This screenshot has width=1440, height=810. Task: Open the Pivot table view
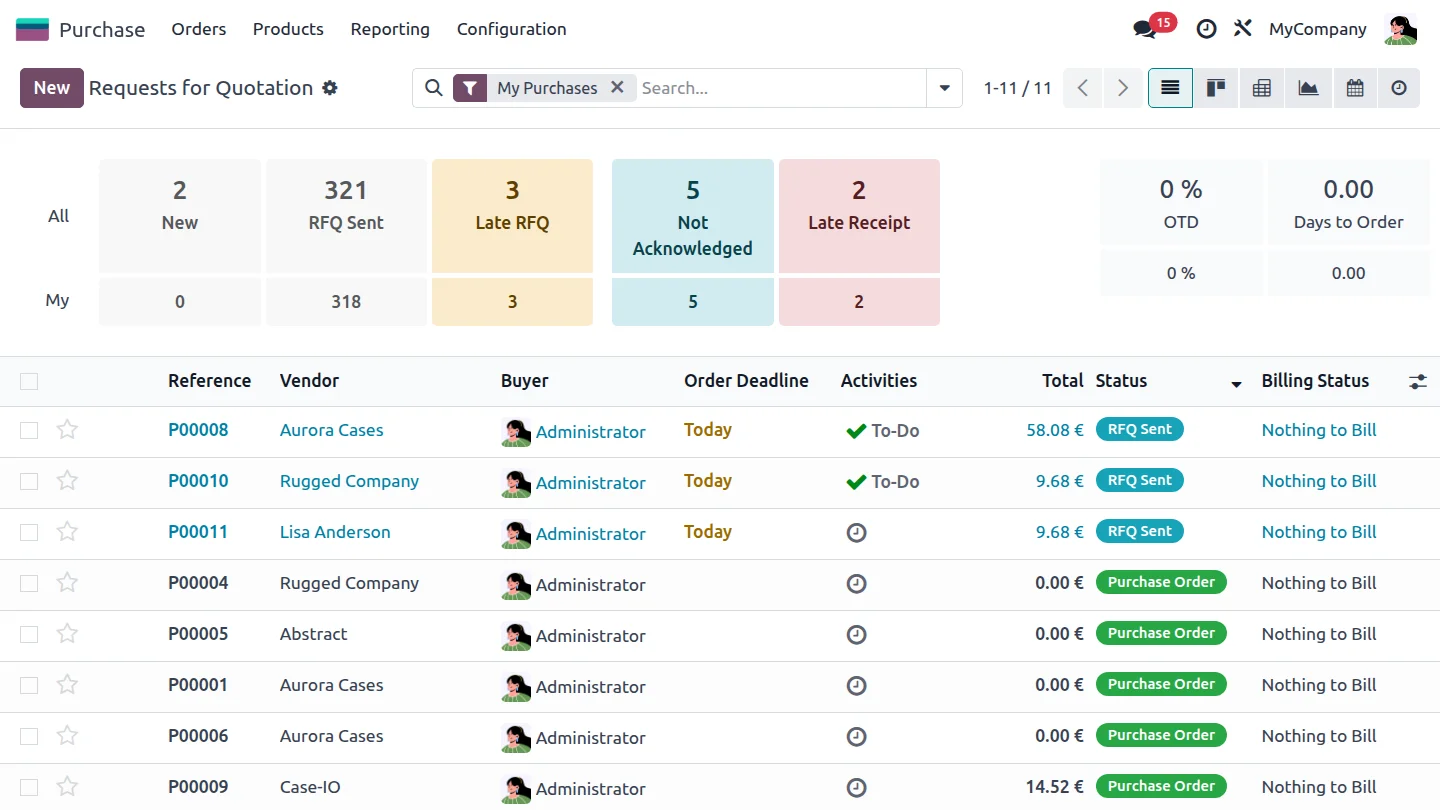click(x=1262, y=88)
